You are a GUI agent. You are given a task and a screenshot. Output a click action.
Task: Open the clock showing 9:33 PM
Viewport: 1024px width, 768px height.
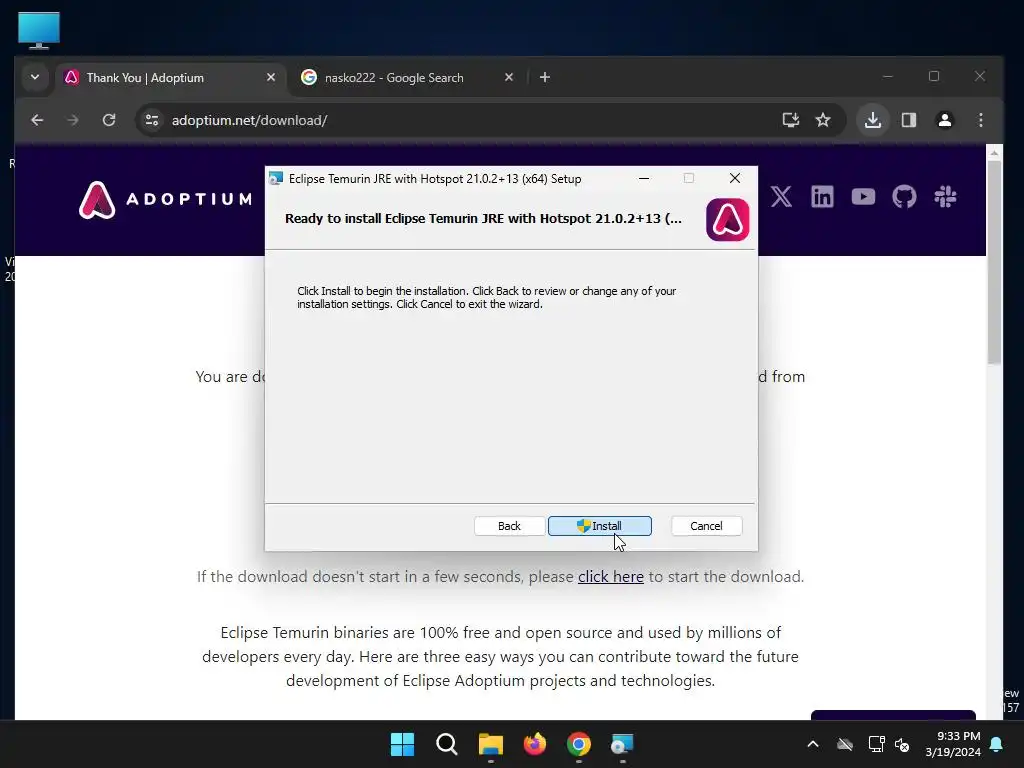pyautogui.click(x=953, y=744)
